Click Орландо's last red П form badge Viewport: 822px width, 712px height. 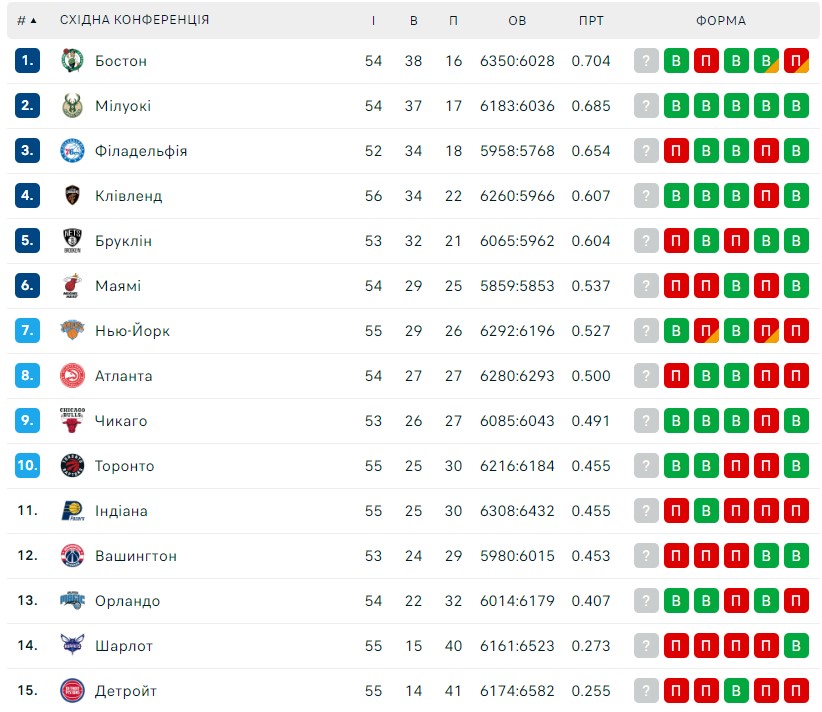pos(796,600)
